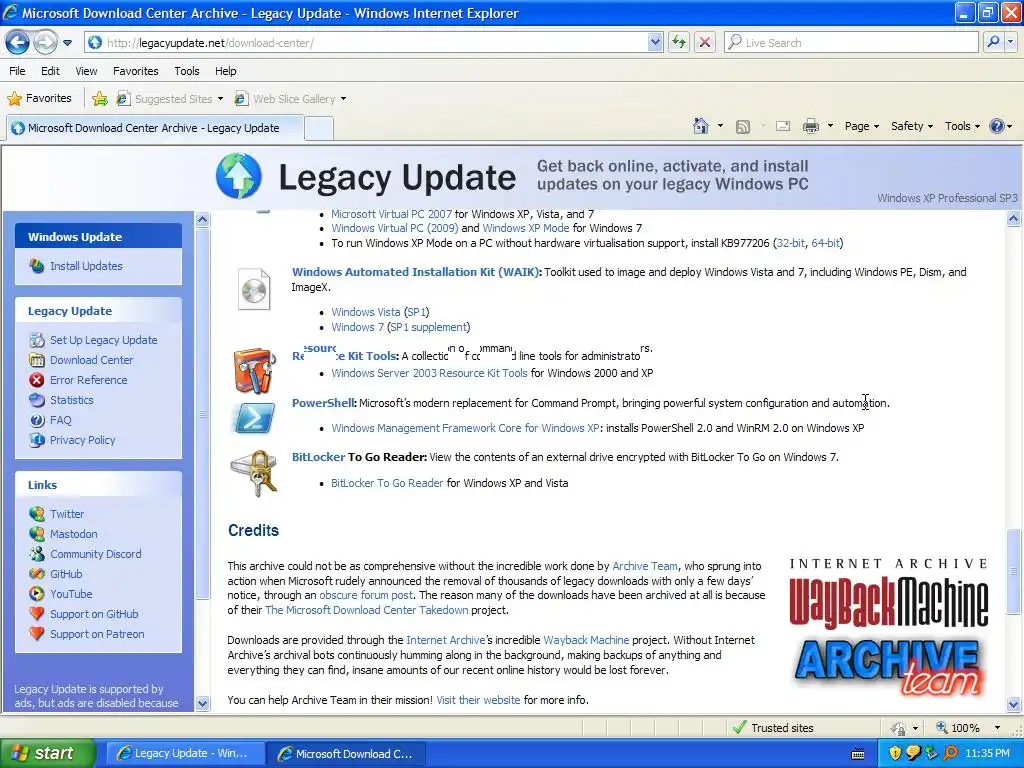Open Set Up Legacy Update link
Screen dimensions: 1024x768
[x=103, y=340]
